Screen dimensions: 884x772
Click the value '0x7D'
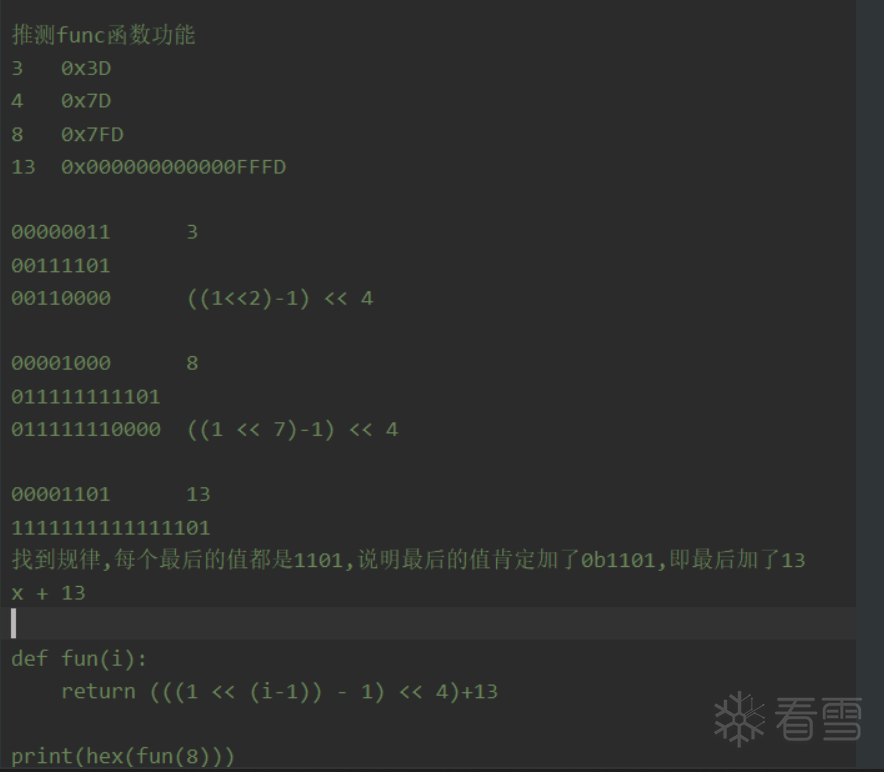coord(86,101)
